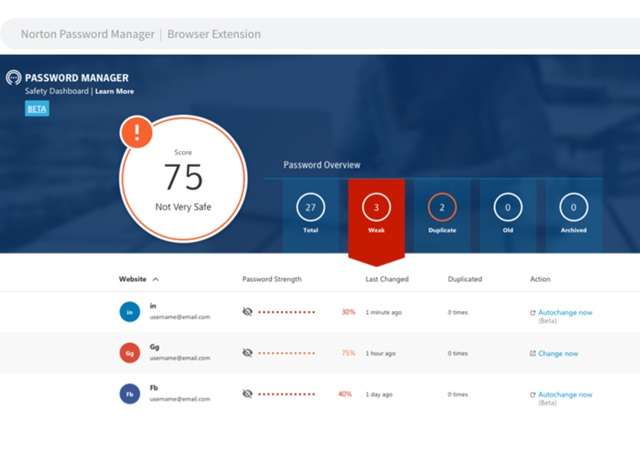Click the BETA badge
Image resolution: width=640 pixels, height=468 pixels.
(x=37, y=109)
